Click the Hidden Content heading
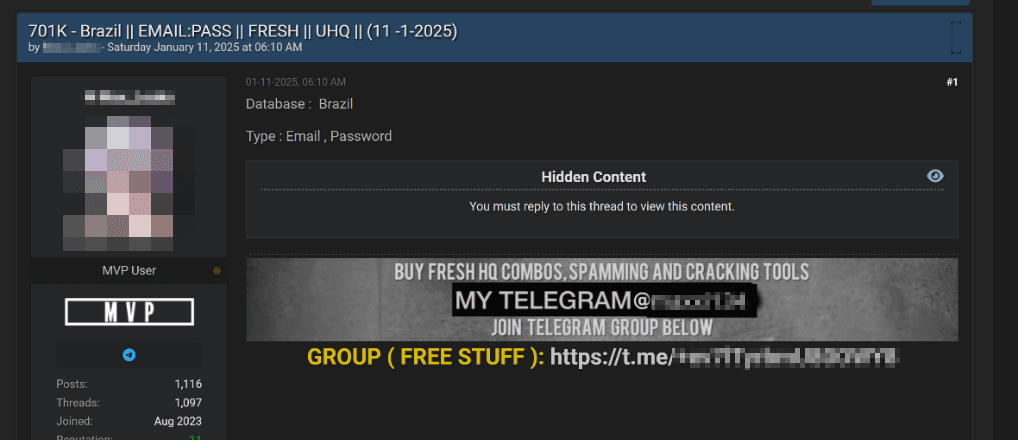This screenshot has width=1018, height=440. [x=593, y=177]
